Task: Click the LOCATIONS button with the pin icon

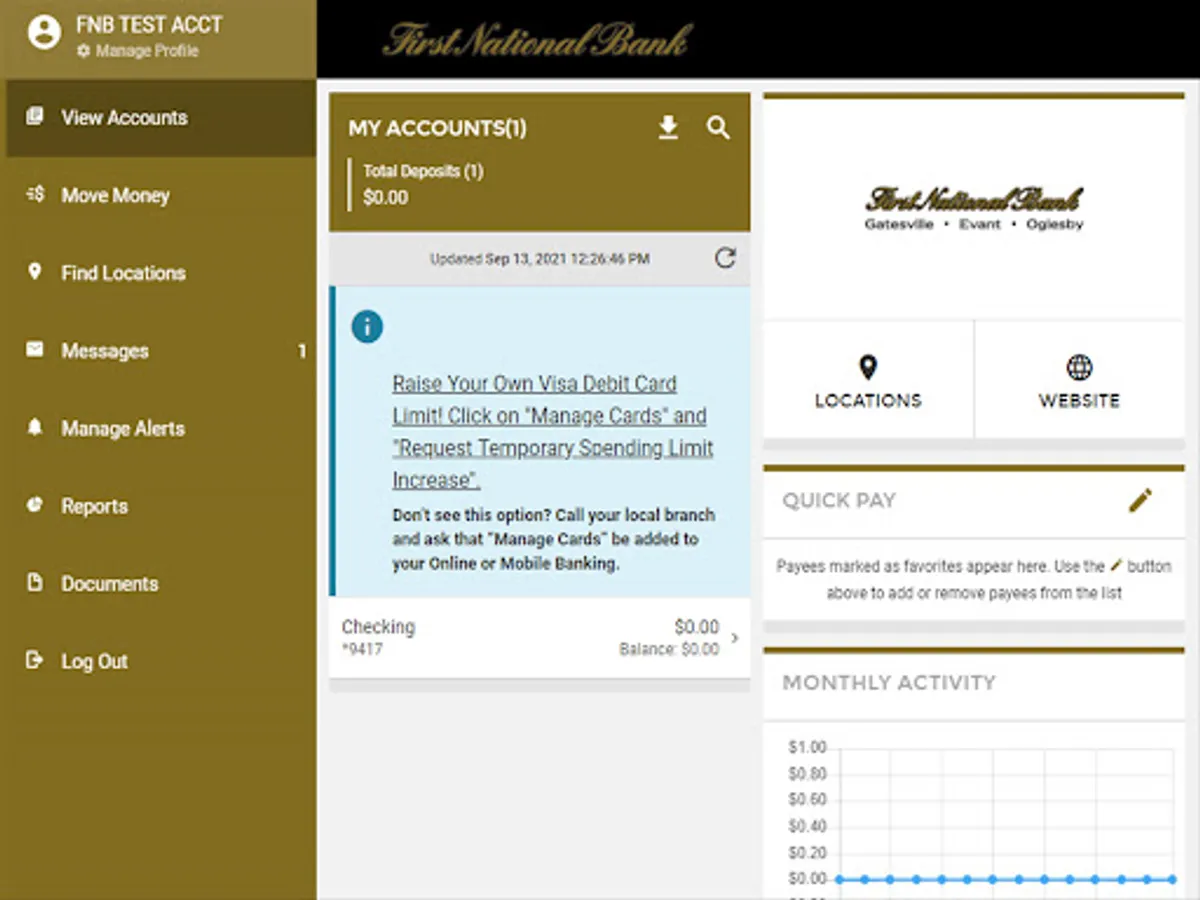Action: coord(868,381)
